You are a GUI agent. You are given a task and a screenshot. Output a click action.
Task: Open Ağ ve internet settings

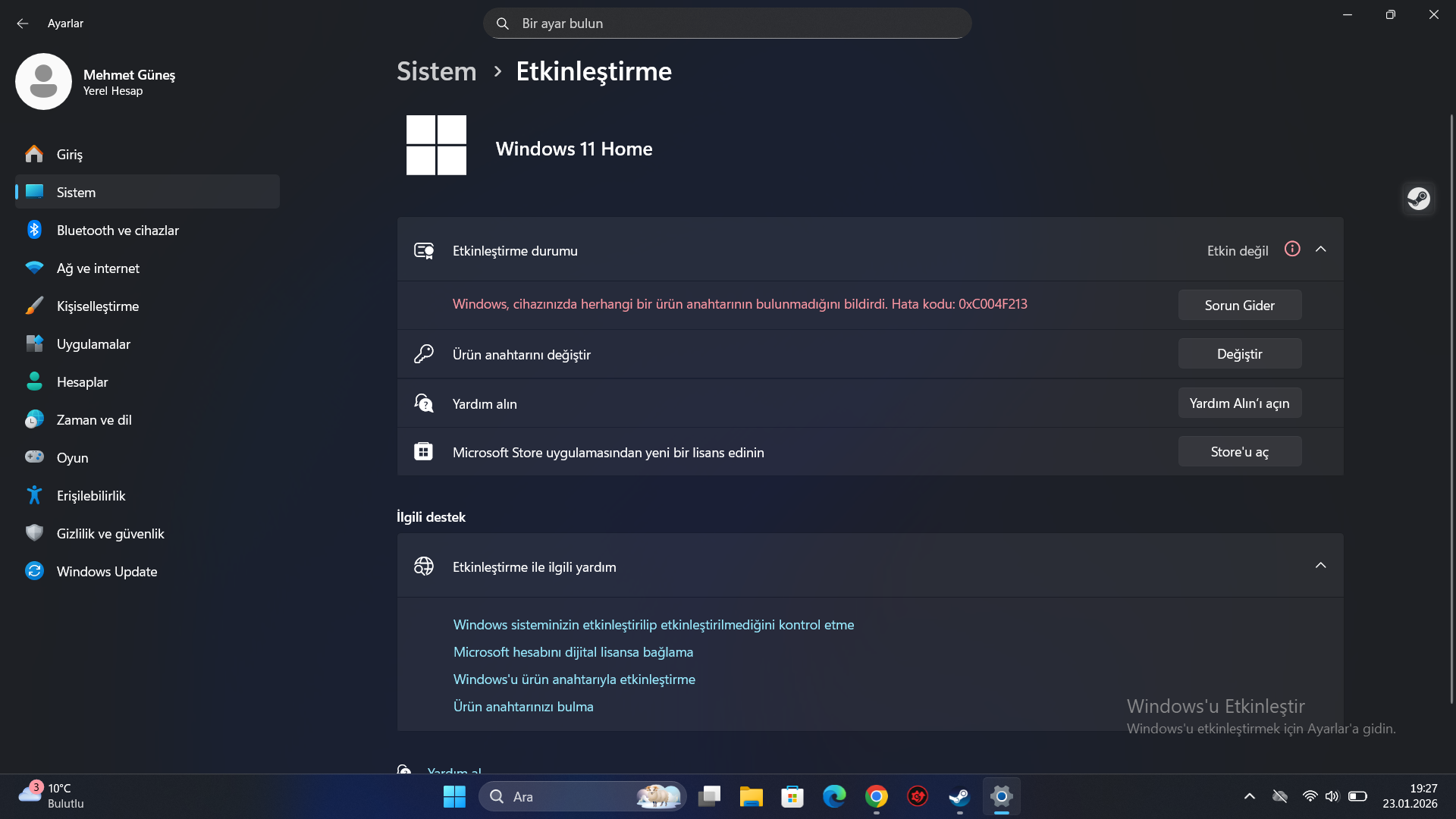tap(147, 268)
